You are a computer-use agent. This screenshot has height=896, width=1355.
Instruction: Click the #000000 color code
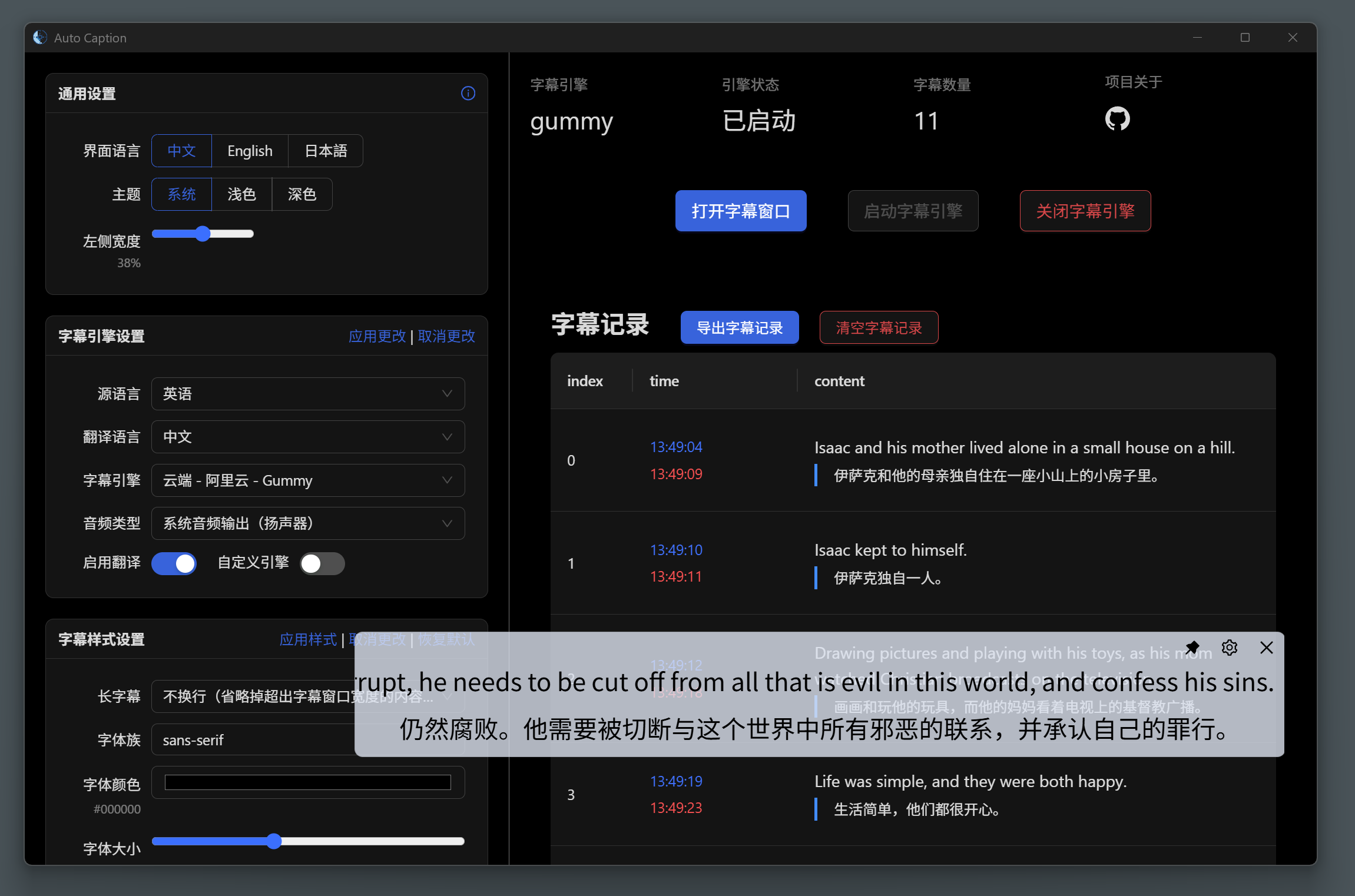point(117,809)
